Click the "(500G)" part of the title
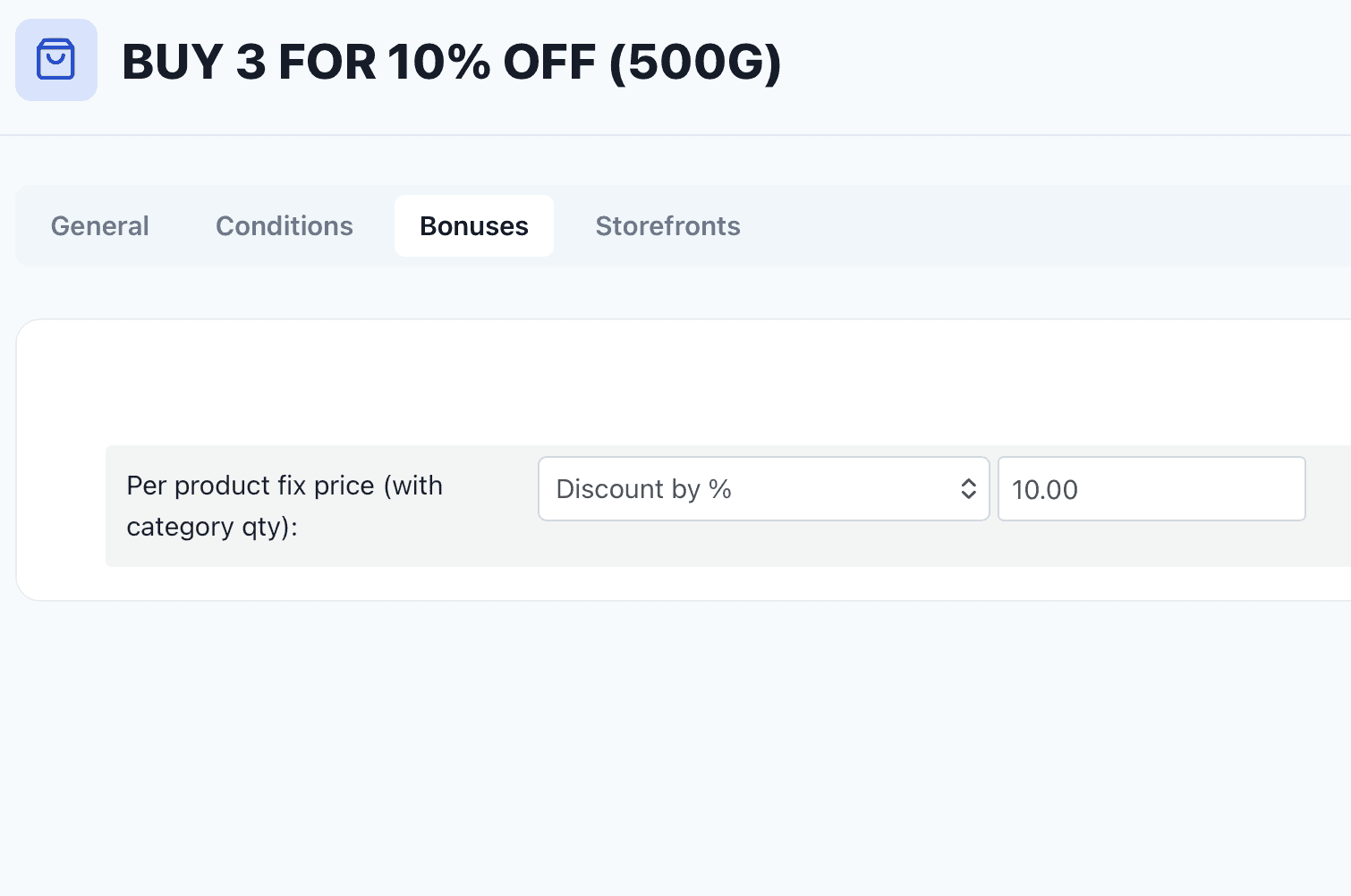The image size is (1351, 896). 695,62
